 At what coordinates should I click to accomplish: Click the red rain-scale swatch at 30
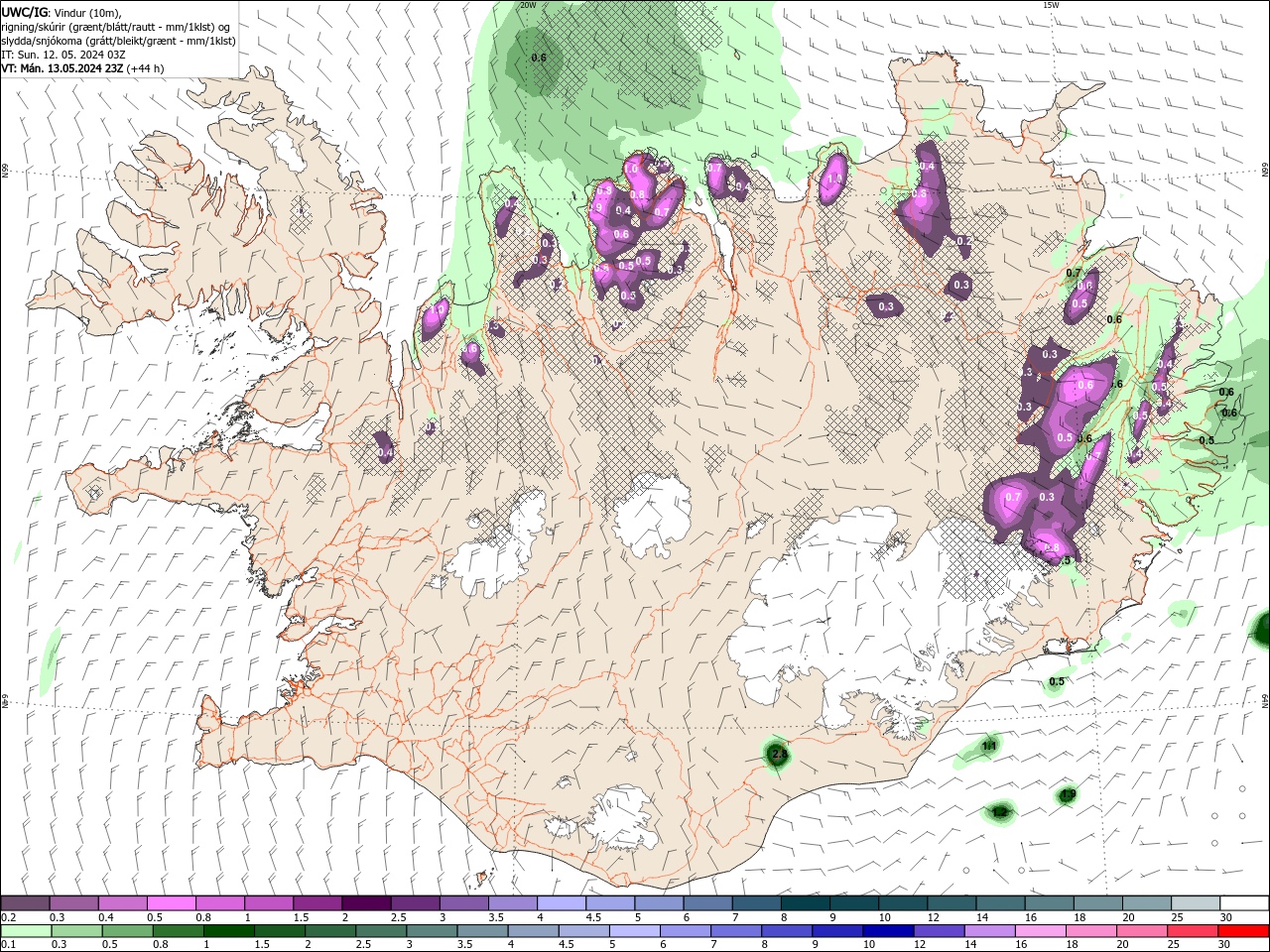[x=1244, y=931]
